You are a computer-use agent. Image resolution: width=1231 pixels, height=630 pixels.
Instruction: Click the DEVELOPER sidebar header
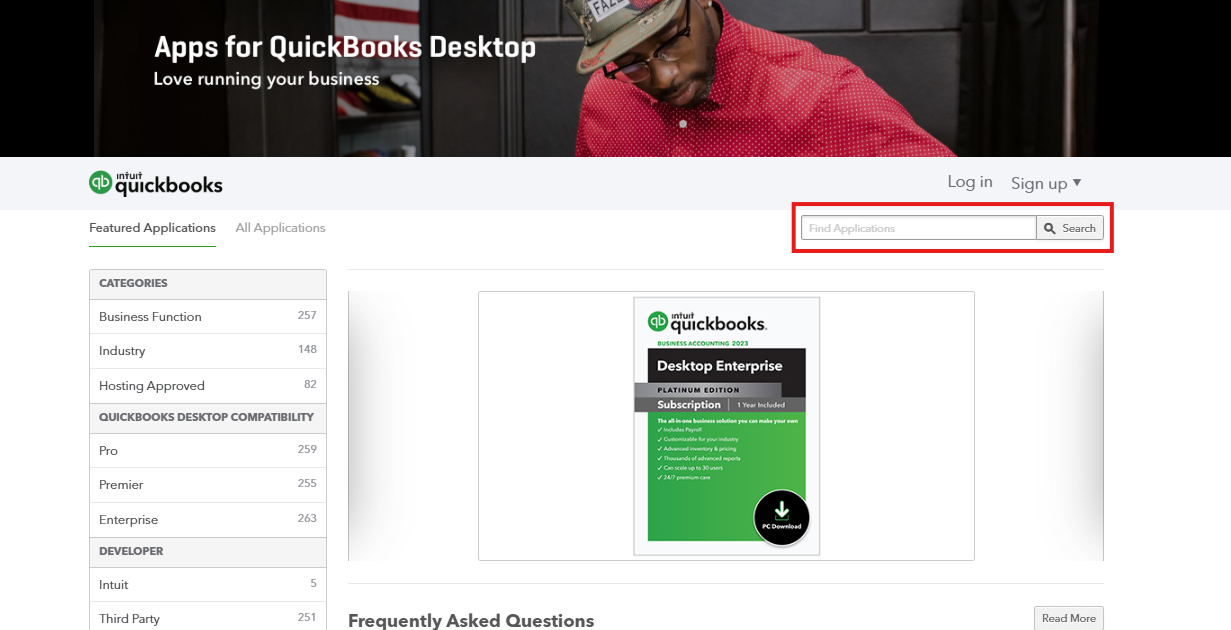coord(208,552)
